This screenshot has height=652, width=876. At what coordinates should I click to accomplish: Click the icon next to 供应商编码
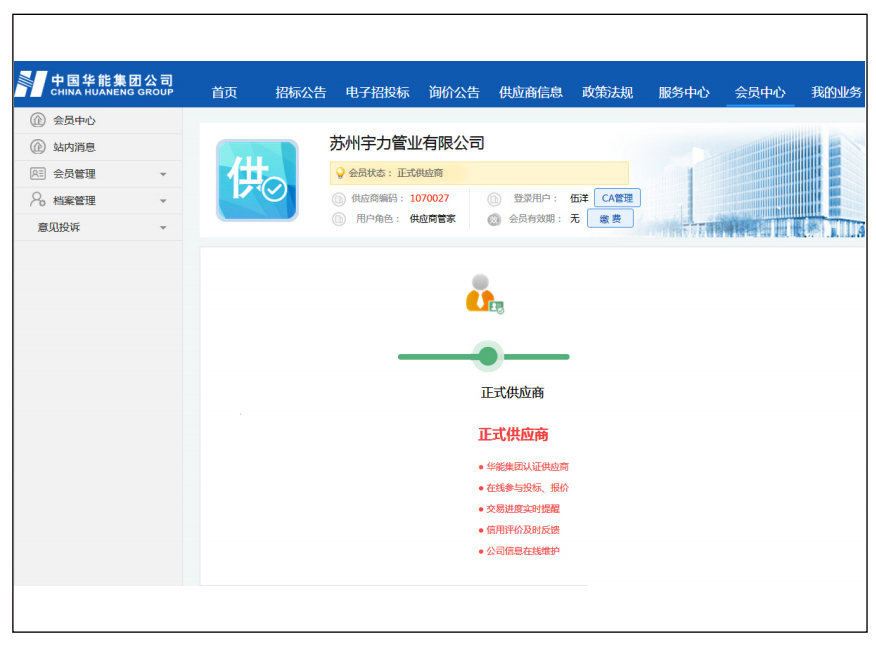339,199
